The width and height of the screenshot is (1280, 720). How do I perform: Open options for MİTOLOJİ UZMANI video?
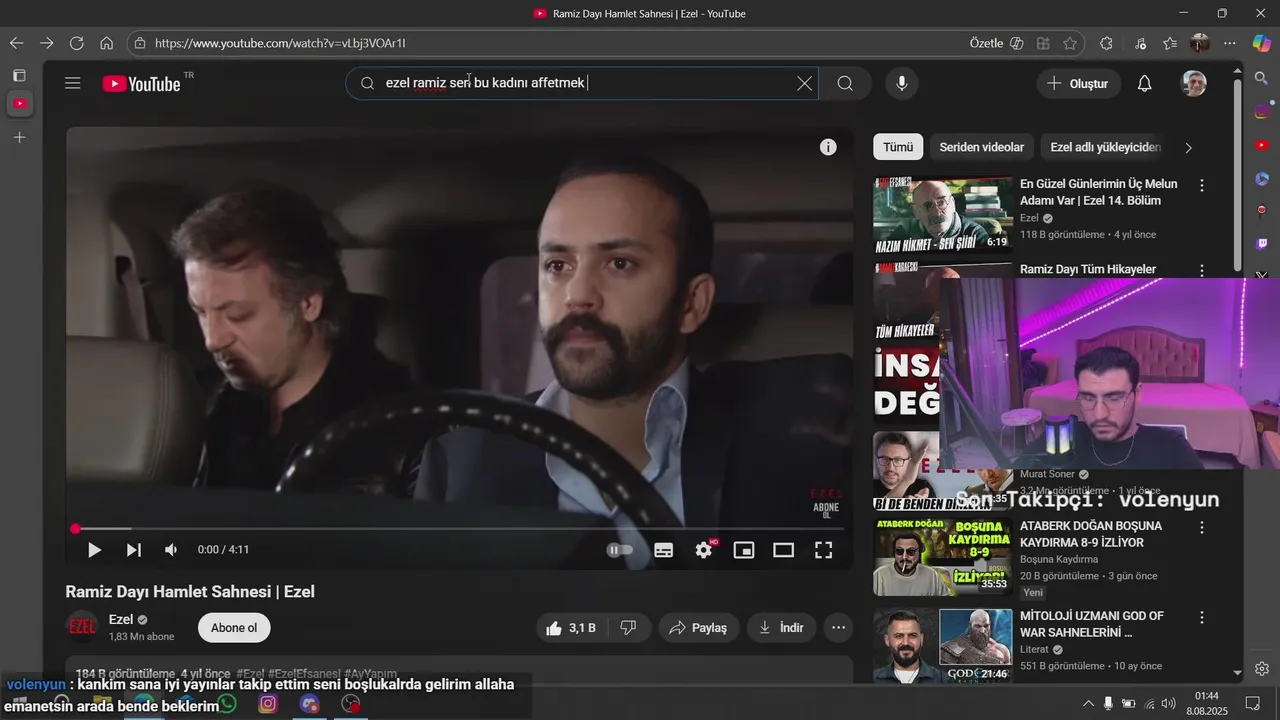[1202, 618]
